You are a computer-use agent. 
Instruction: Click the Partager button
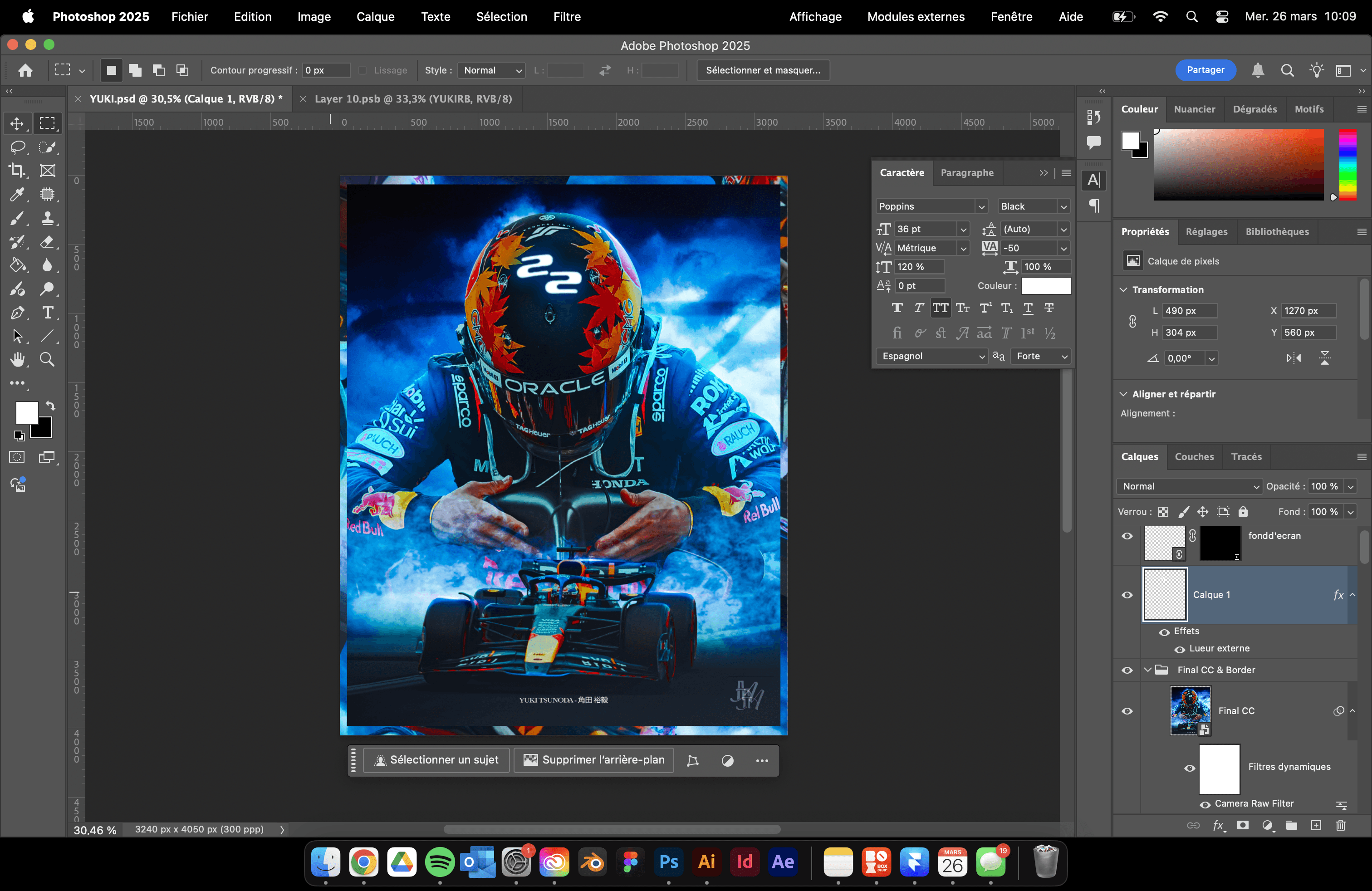tap(1205, 70)
